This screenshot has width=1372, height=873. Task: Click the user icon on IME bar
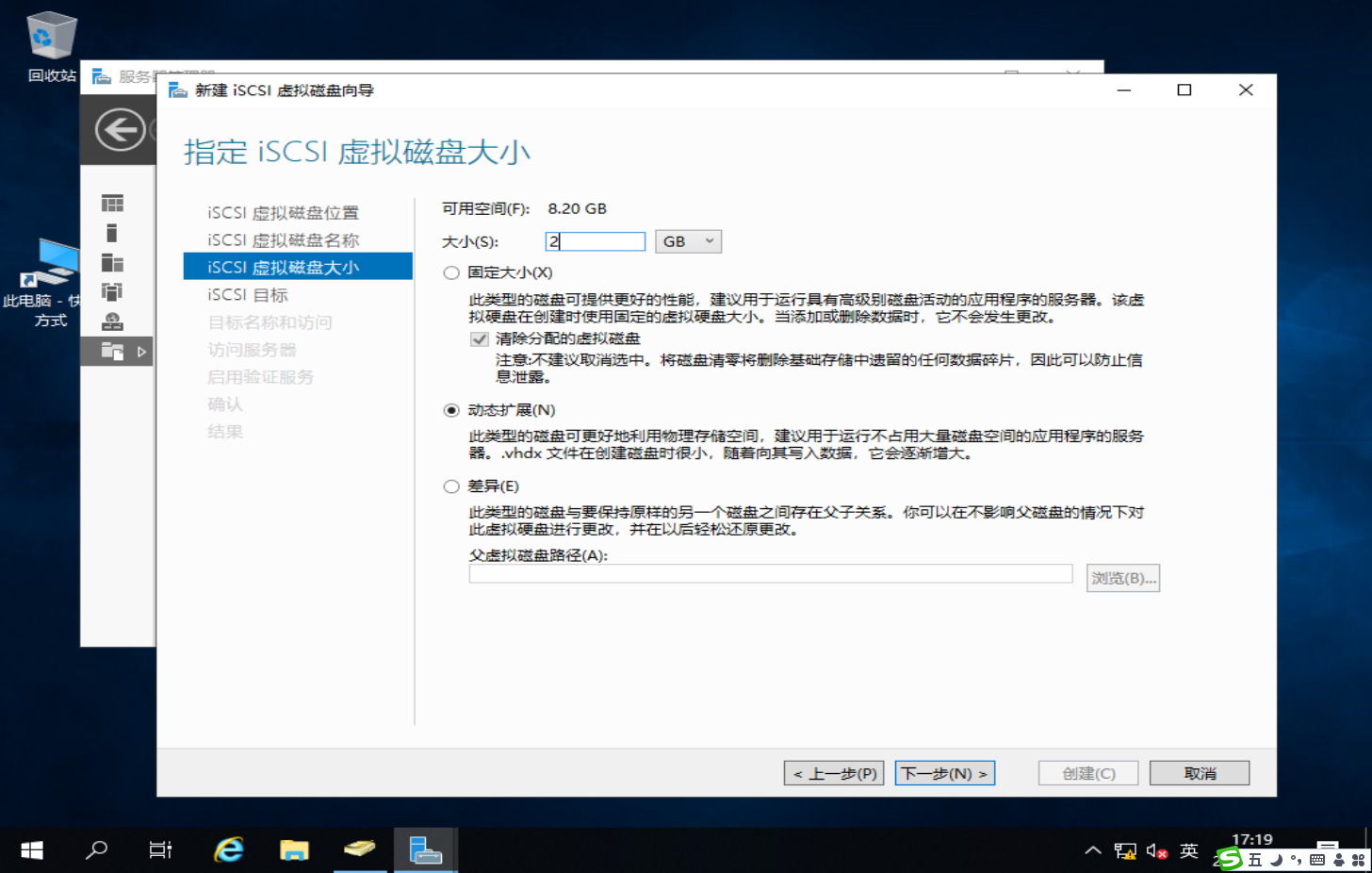coord(1338,860)
